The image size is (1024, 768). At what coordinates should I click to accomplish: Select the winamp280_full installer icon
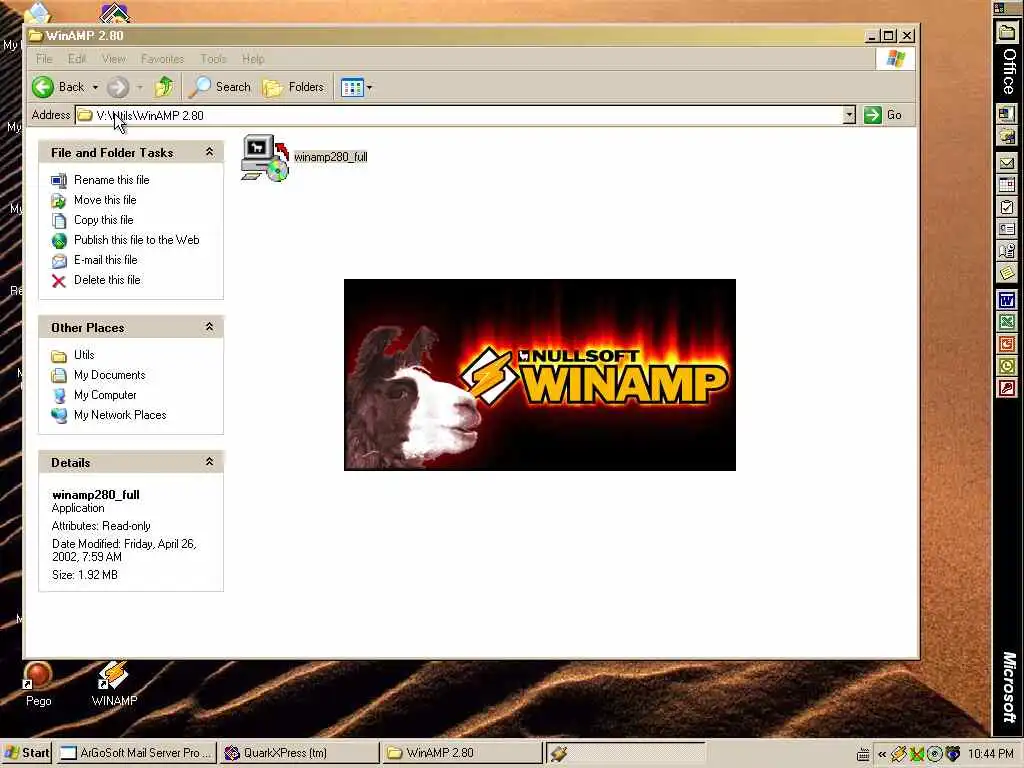tap(264, 157)
